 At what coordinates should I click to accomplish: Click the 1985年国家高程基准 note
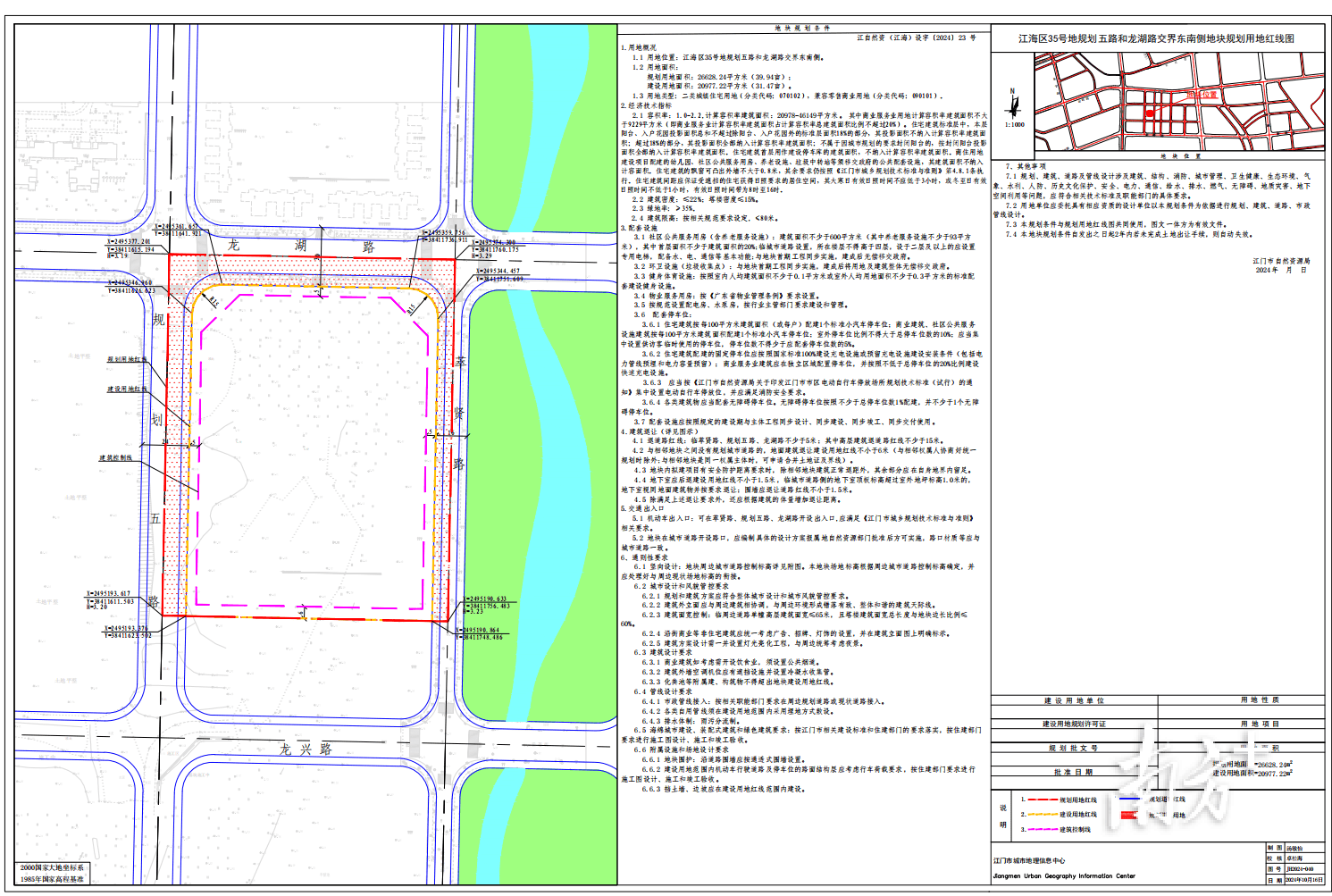coord(53,879)
